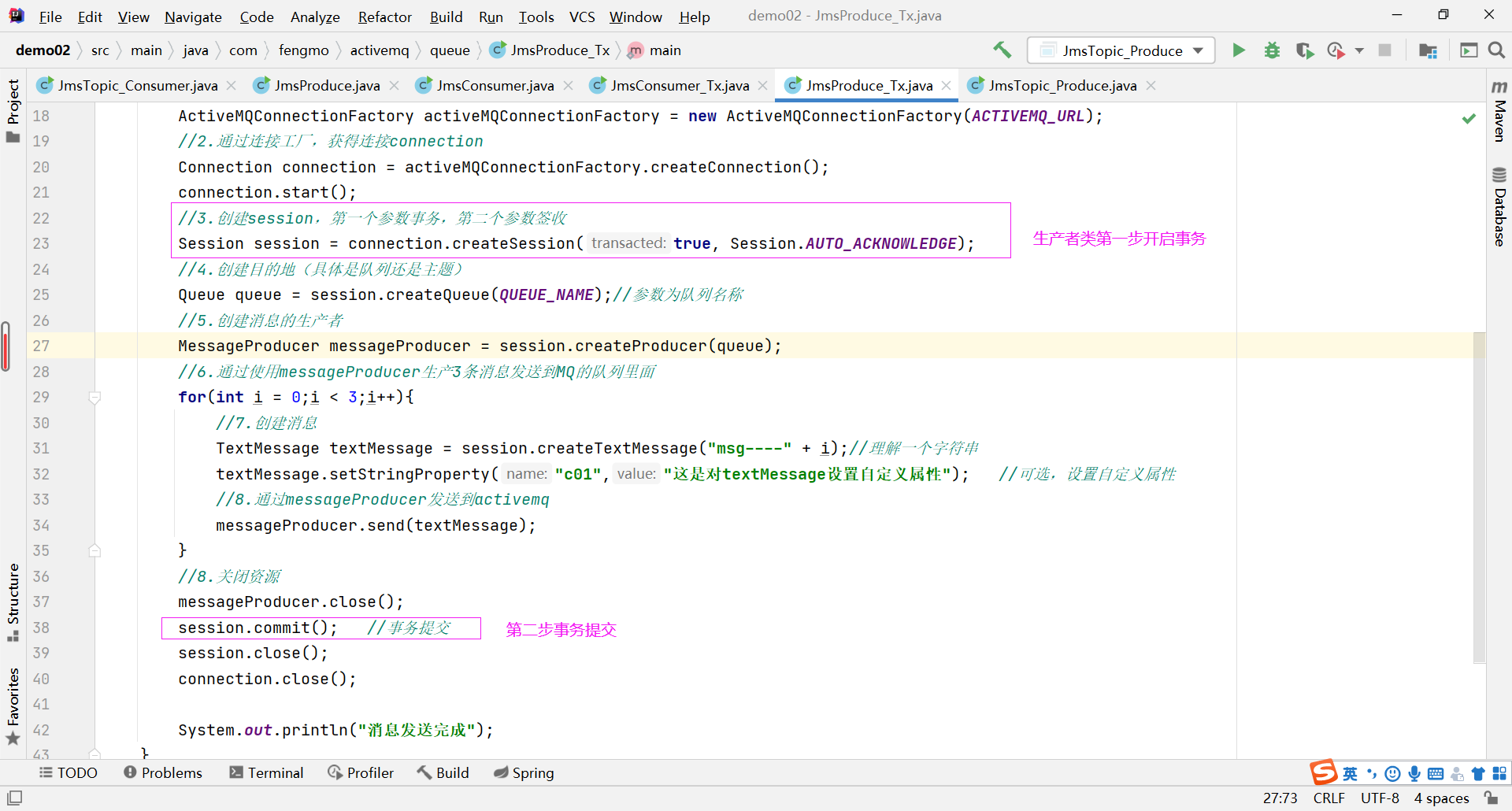The width and height of the screenshot is (1512, 811).
Task: Click the editor vertical scrollbar
Action: [1479, 498]
